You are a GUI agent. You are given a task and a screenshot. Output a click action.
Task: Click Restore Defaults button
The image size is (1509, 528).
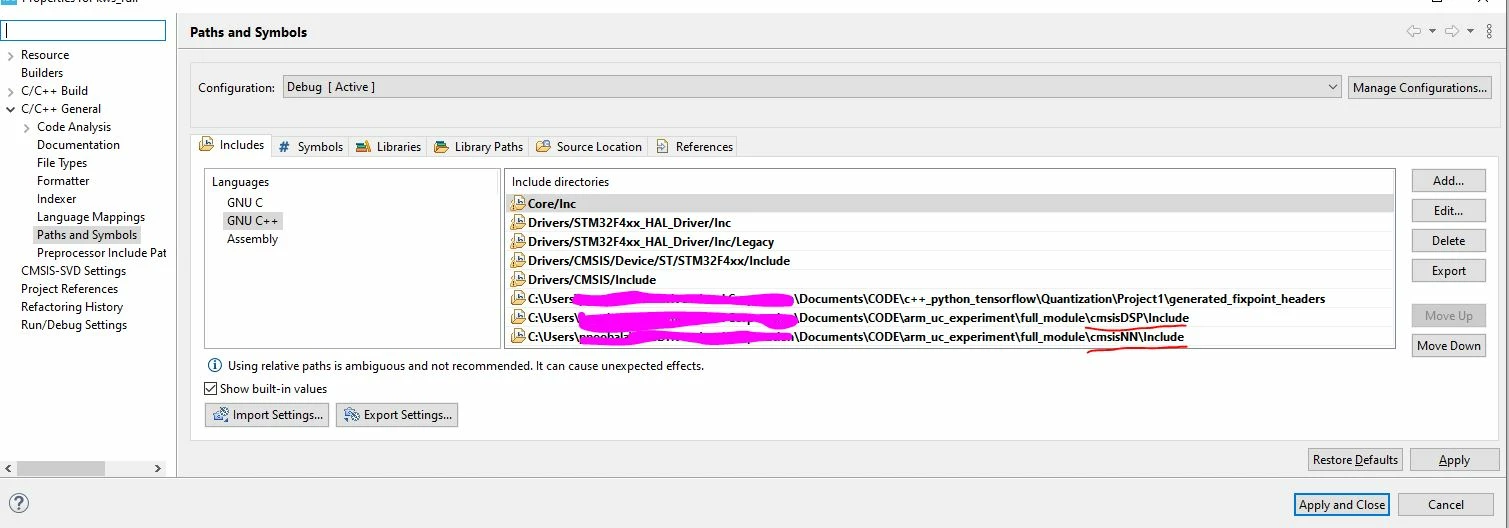click(x=1355, y=460)
